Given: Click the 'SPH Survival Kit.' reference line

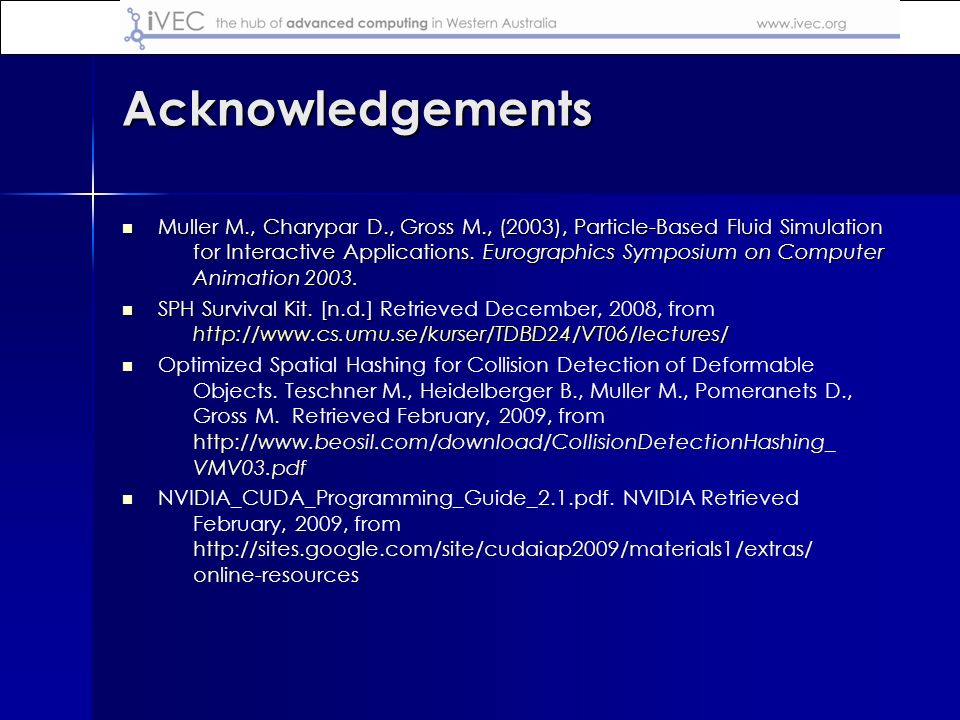Looking at the screenshot, I should click(436, 309).
